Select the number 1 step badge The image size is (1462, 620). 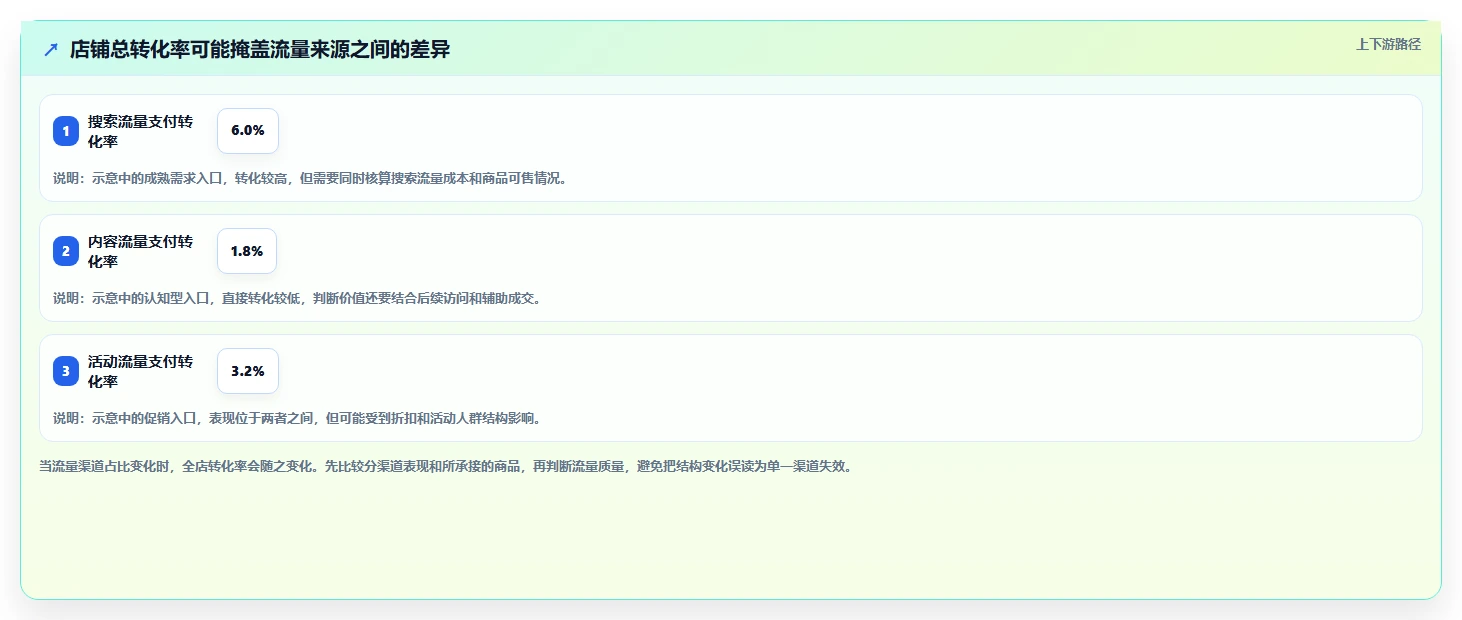click(66, 131)
